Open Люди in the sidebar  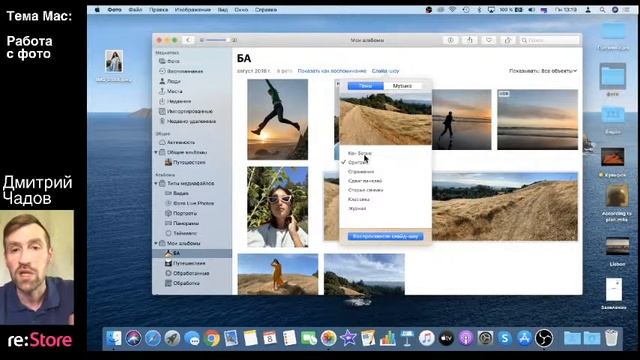point(173,81)
